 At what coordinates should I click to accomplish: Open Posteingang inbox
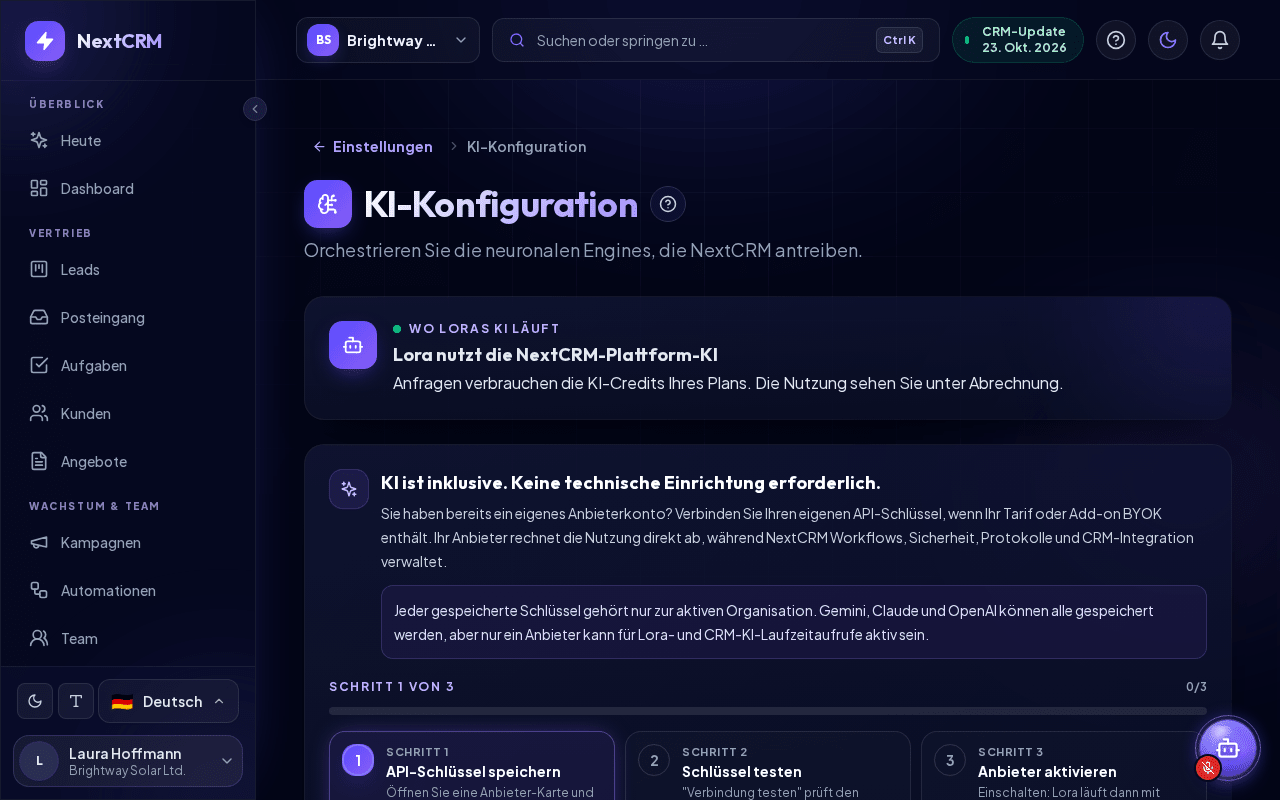pos(128,317)
